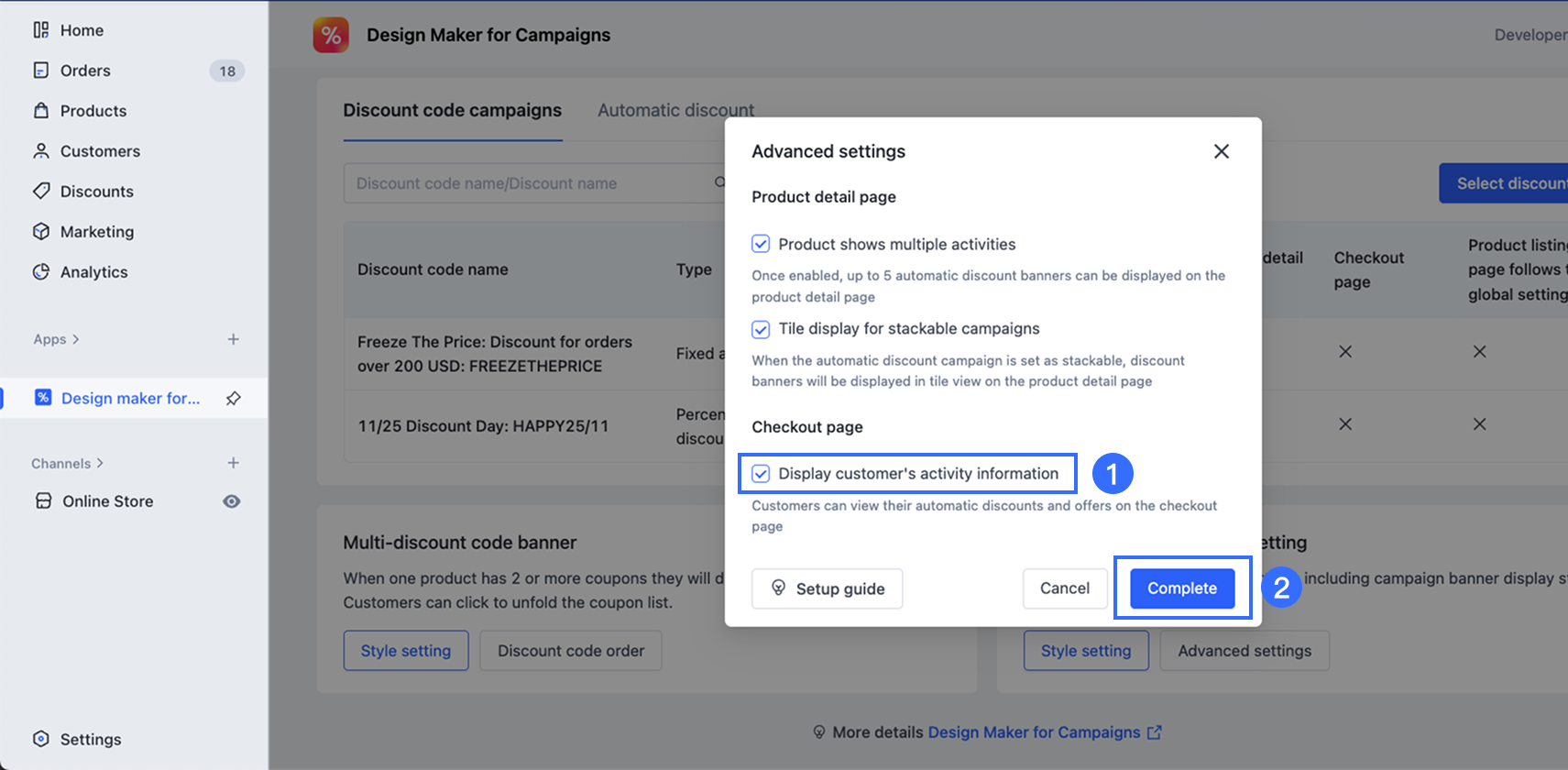Click the Settings gear icon in sidebar

point(41,740)
